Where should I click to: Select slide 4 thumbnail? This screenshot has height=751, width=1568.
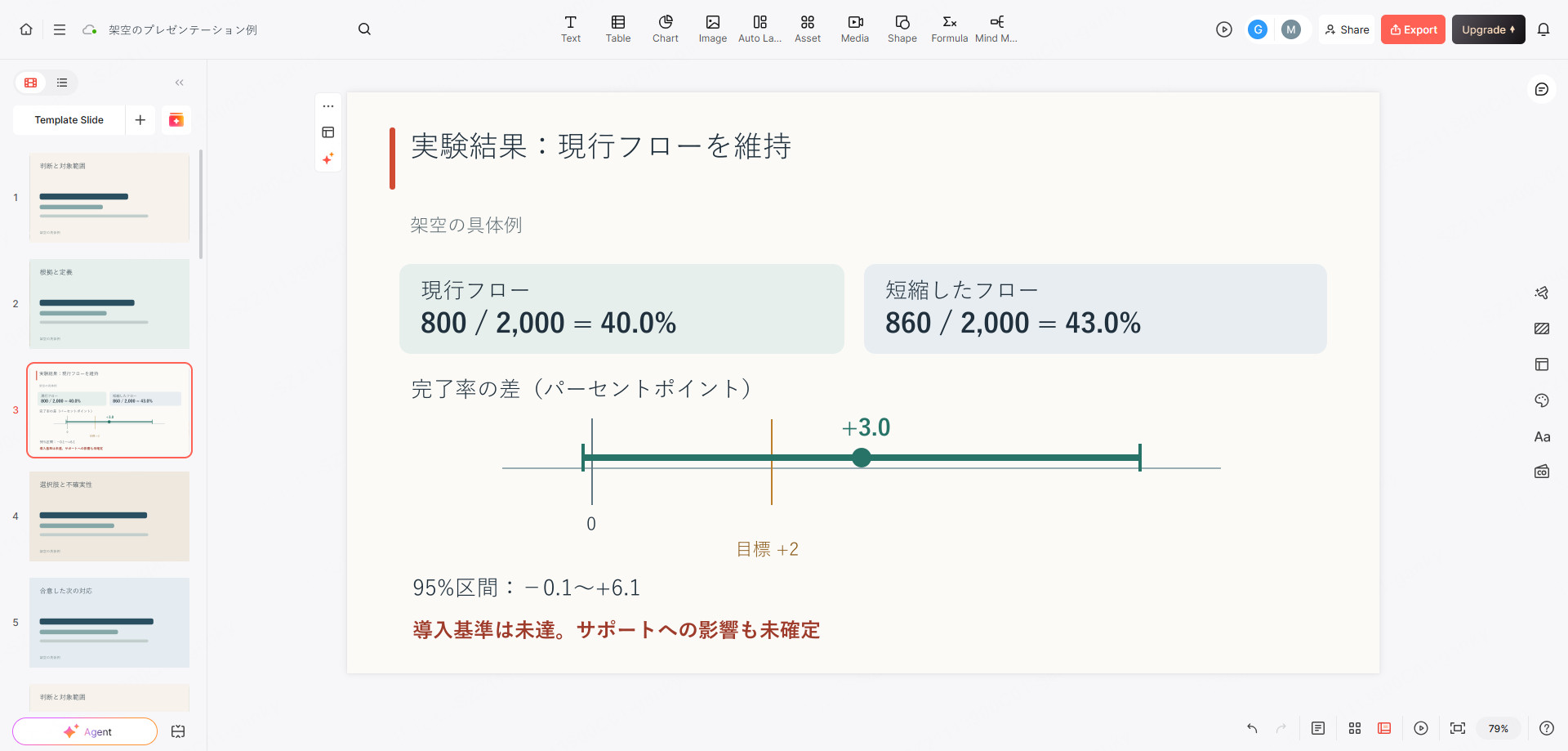(x=109, y=516)
